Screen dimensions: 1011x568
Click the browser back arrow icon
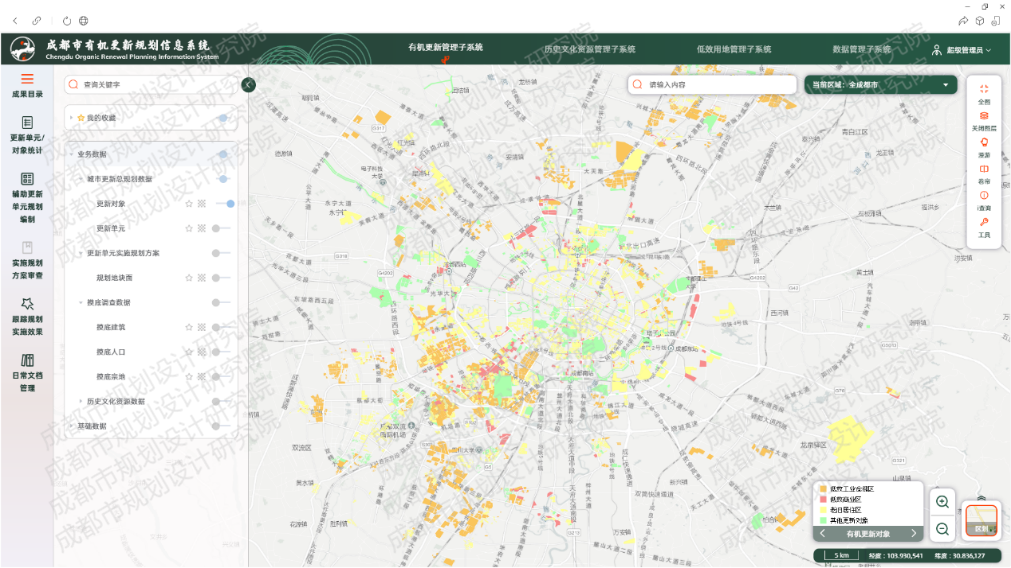coord(15,21)
